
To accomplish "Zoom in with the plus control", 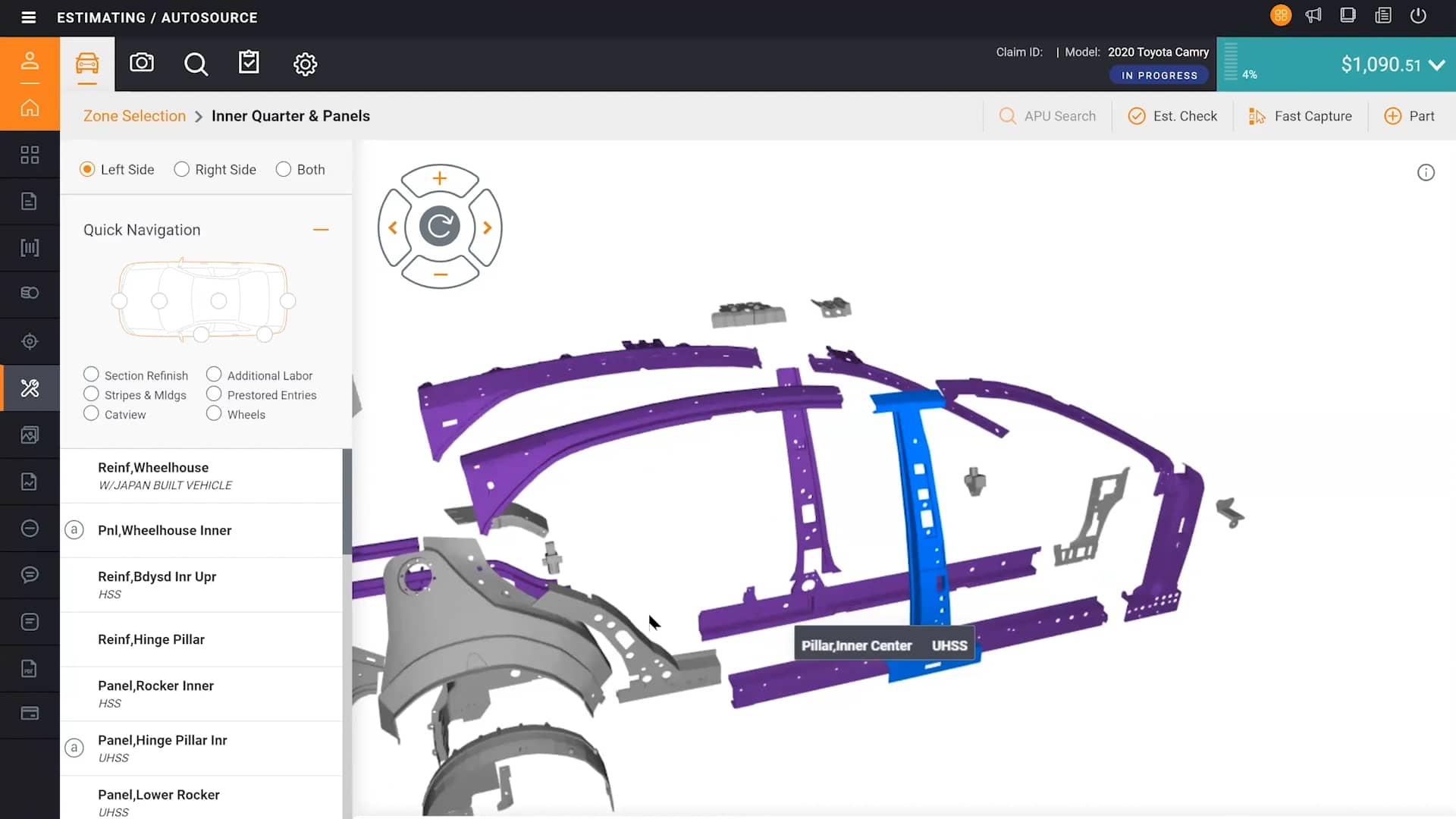I will point(440,179).
